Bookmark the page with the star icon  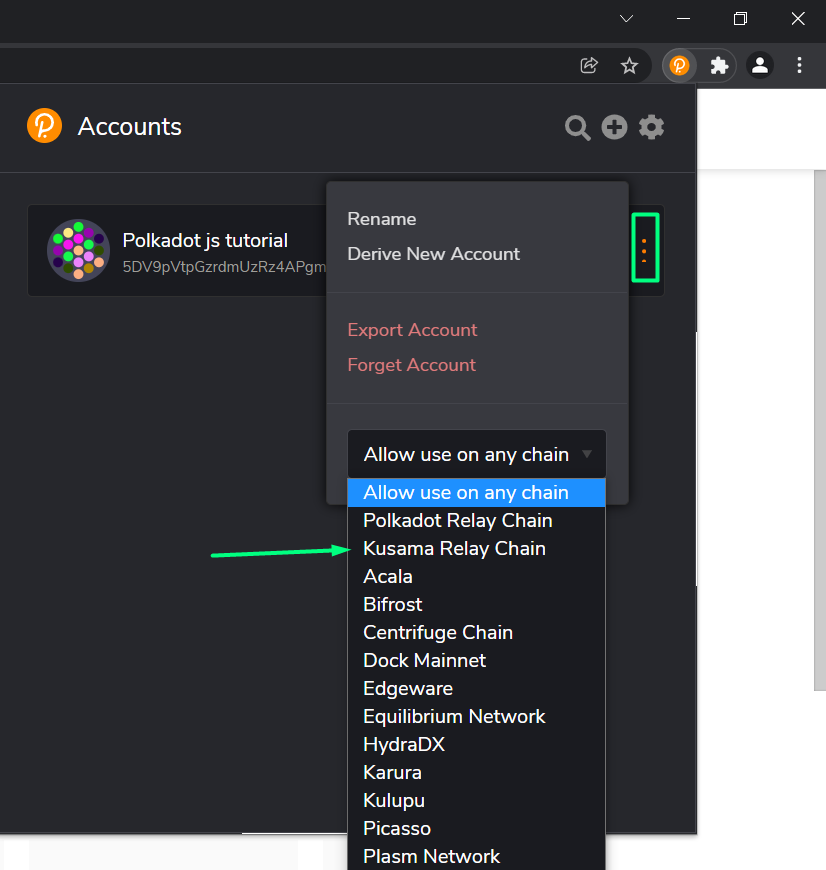click(629, 65)
